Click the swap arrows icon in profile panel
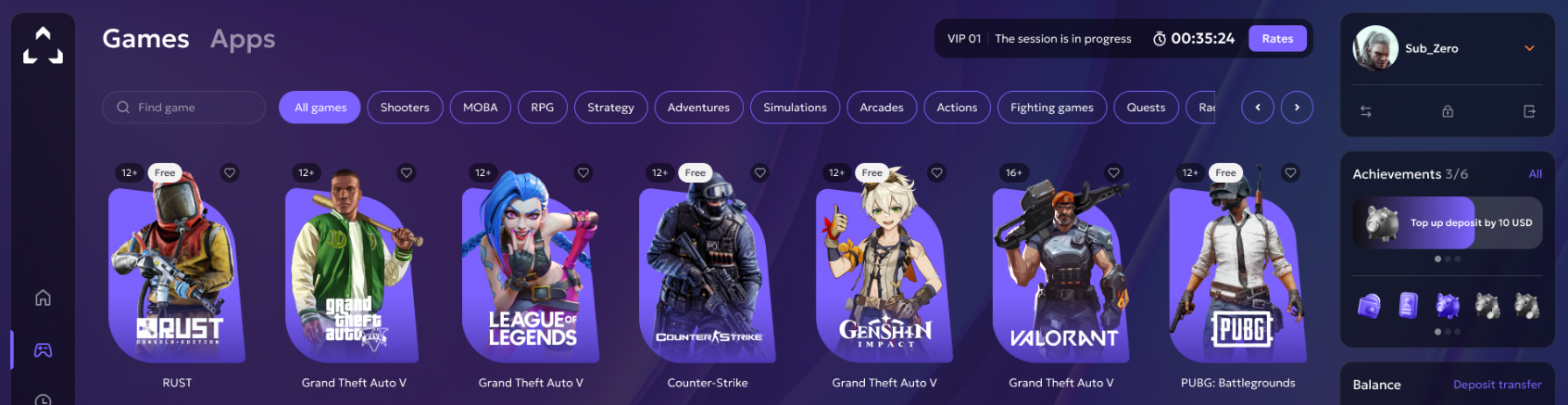This screenshot has height=405, width=1568. point(1365,111)
